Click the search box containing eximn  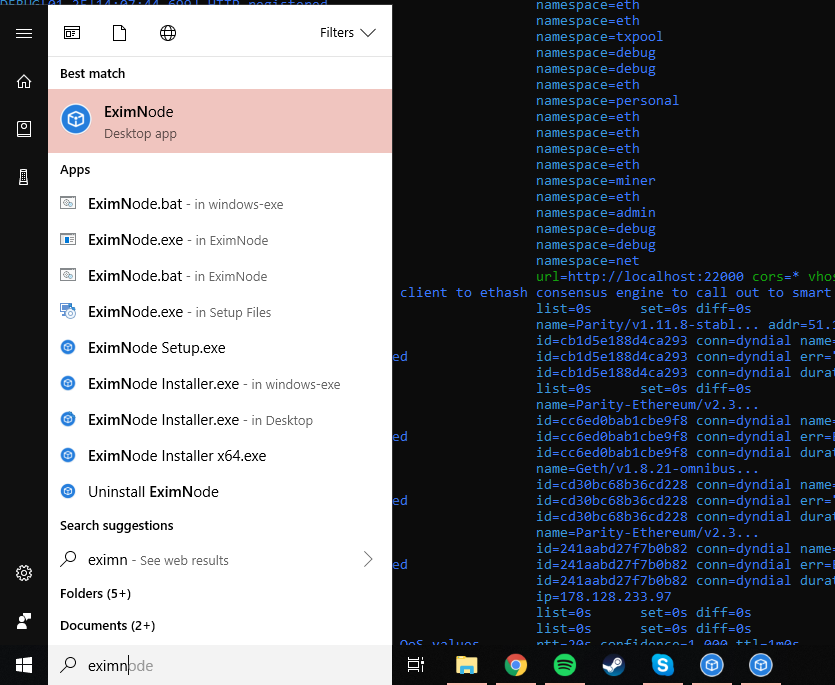pyautogui.click(x=220, y=665)
